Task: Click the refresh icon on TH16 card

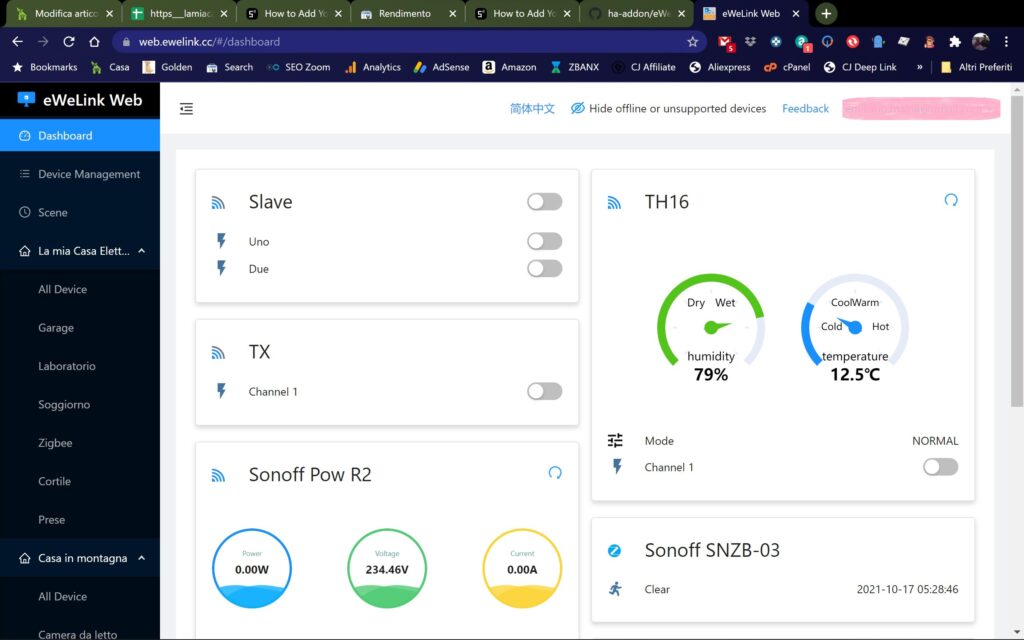Action: pos(951,200)
